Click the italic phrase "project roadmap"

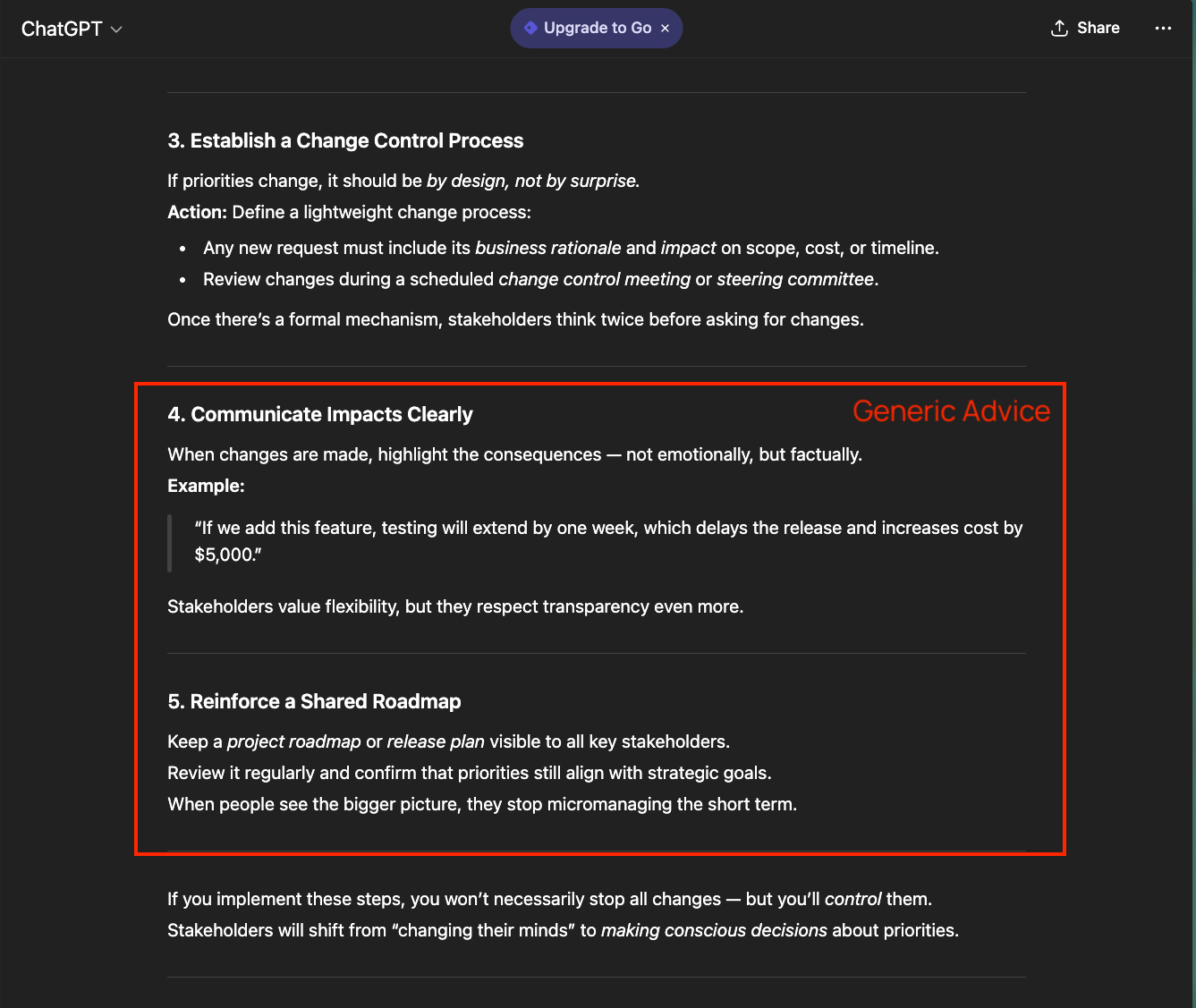(293, 741)
